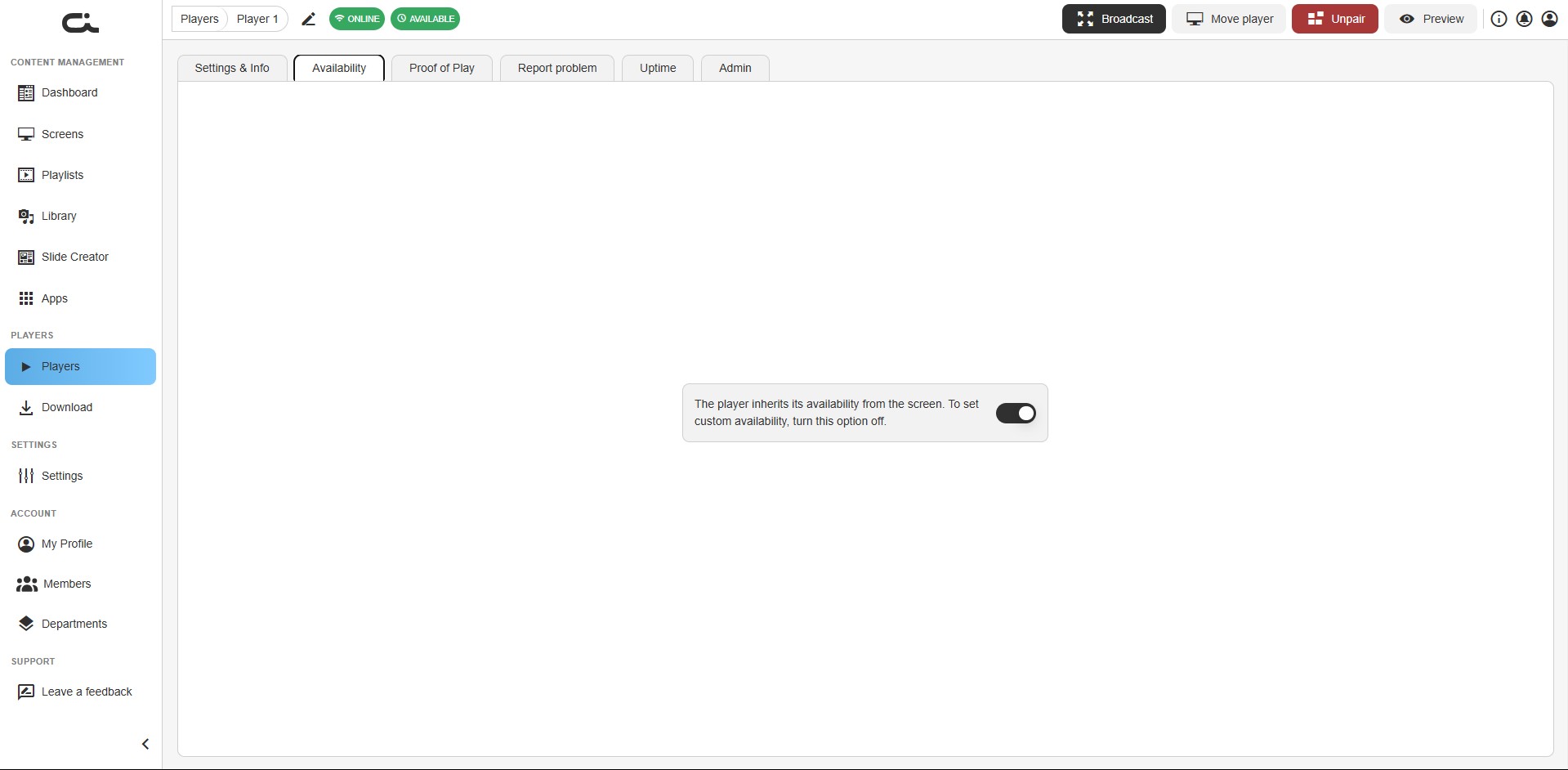Turn off inherit availability from screen toggle
Screen dimensions: 1568x770
coord(1016,413)
